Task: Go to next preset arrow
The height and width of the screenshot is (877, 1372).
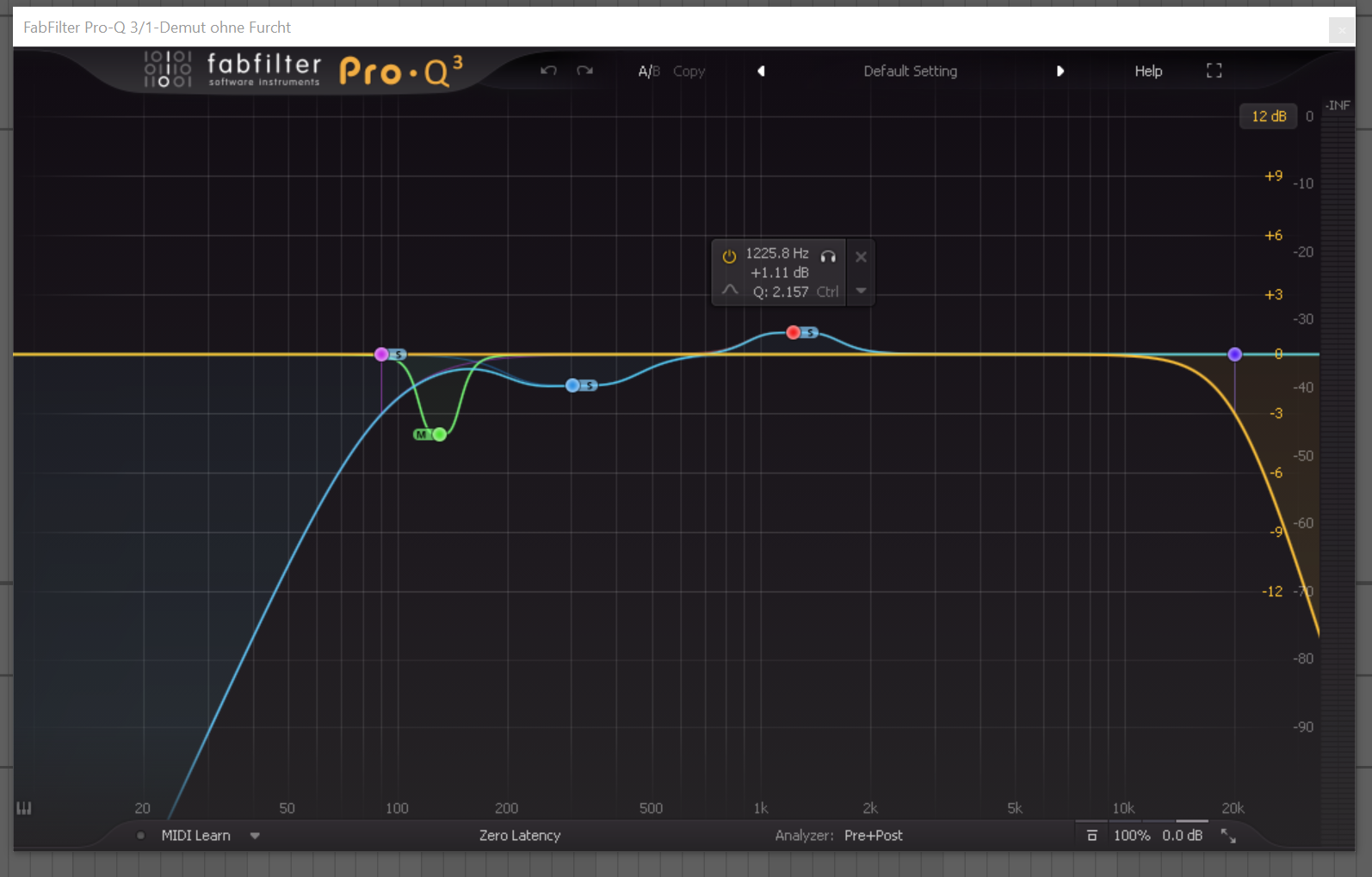Action: 1060,71
